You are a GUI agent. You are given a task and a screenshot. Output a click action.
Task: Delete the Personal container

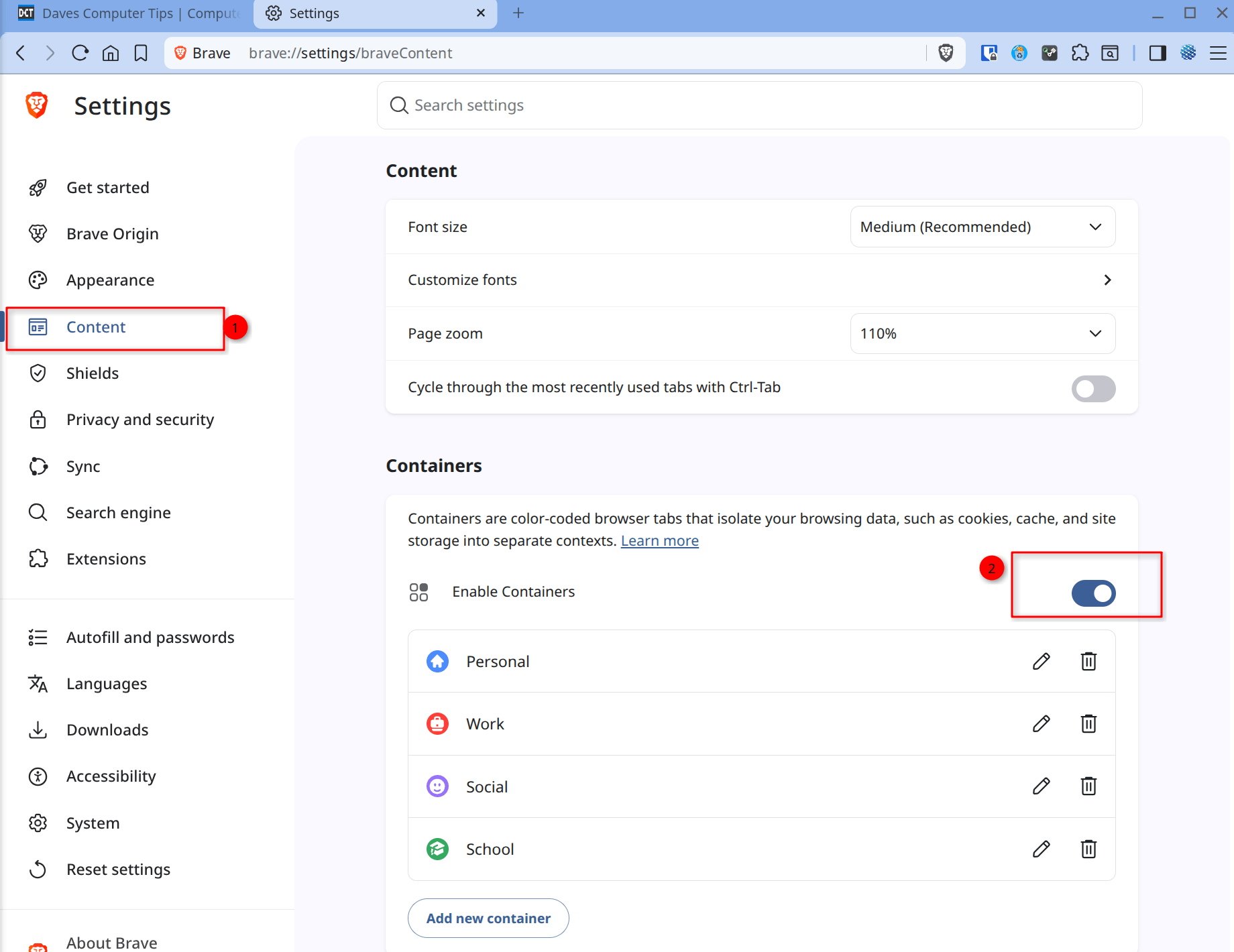pos(1088,662)
